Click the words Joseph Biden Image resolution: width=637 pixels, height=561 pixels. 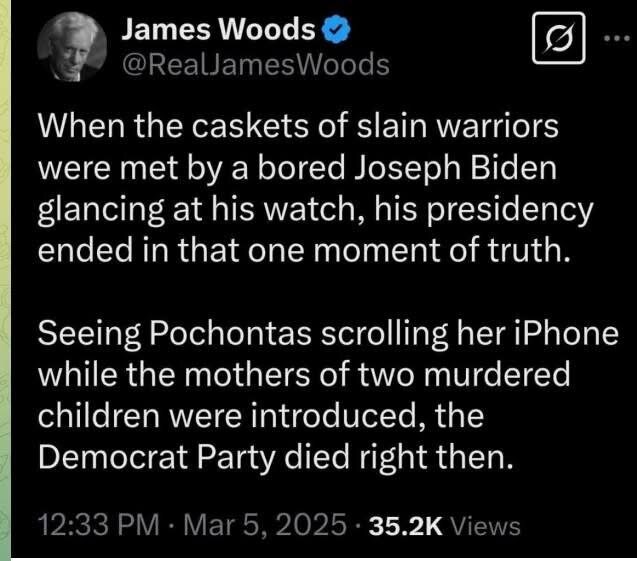[x=456, y=168]
